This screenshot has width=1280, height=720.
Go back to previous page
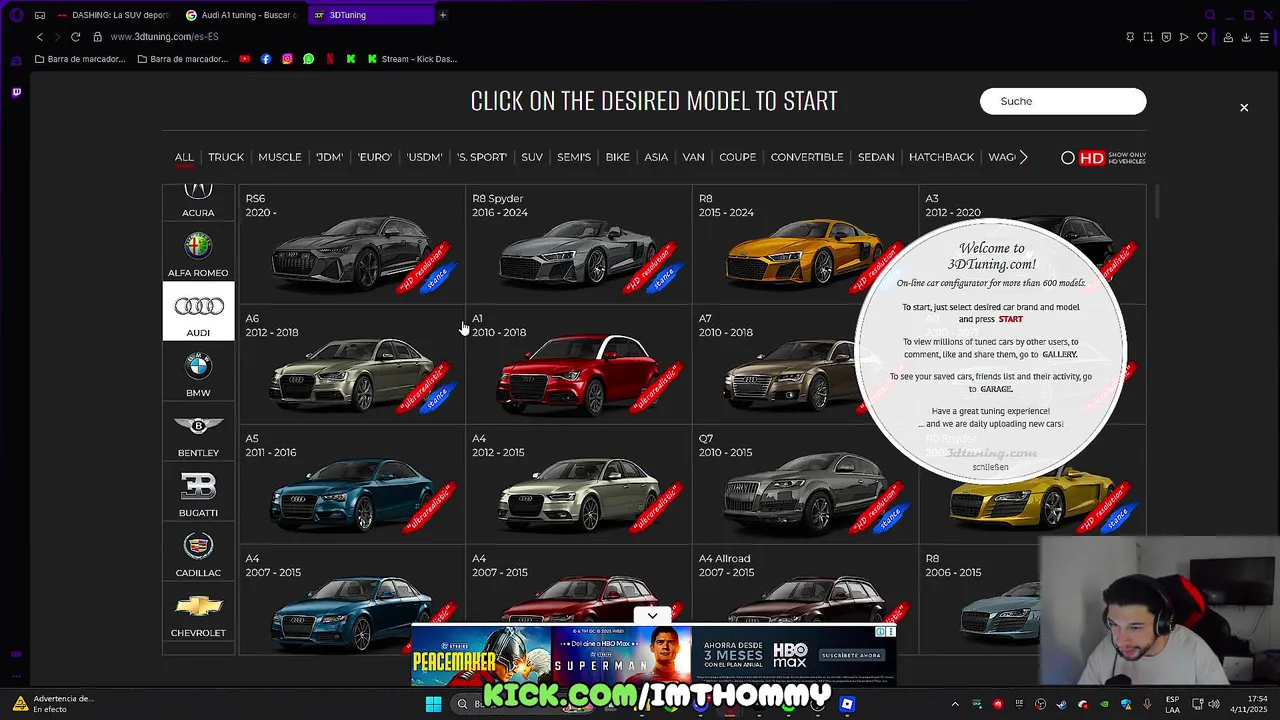tap(40, 37)
